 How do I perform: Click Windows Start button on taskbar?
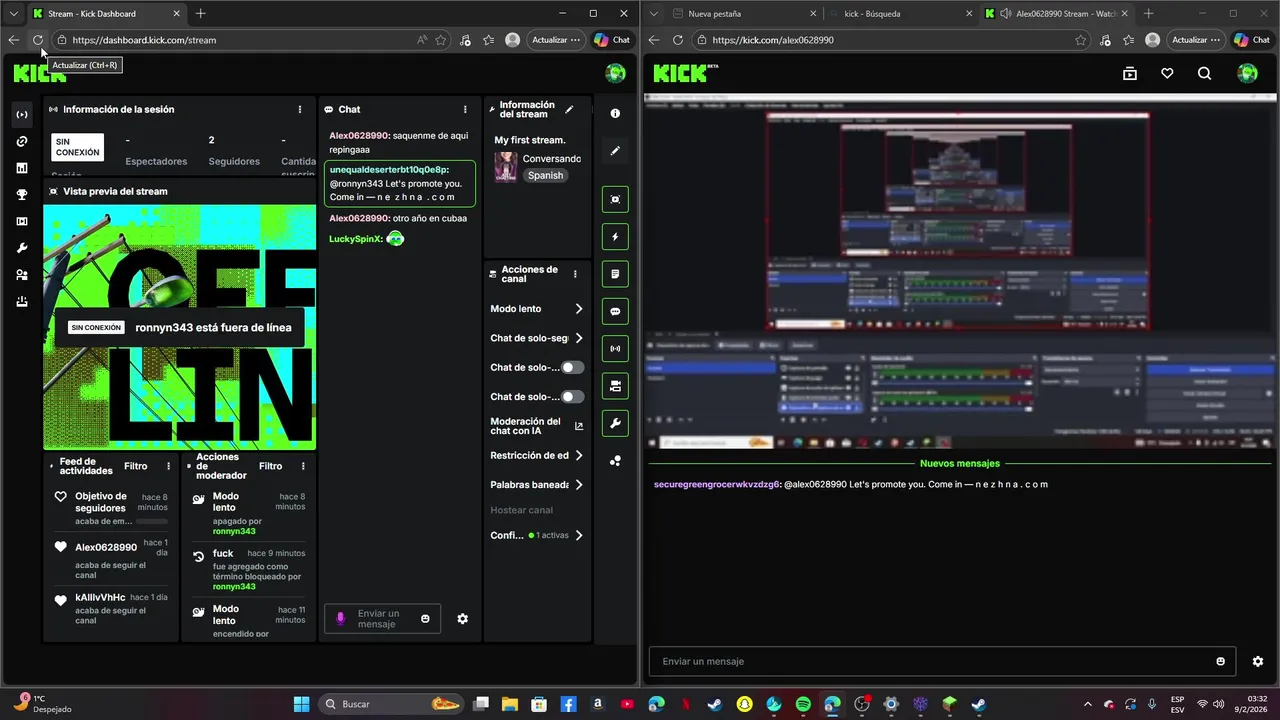[x=301, y=704]
